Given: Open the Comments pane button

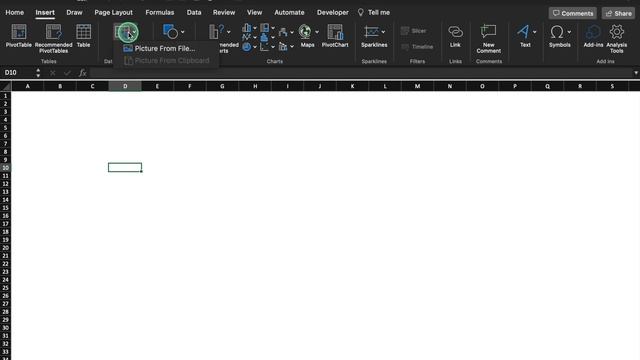Looking at the screenshot, I should point(573,13).
